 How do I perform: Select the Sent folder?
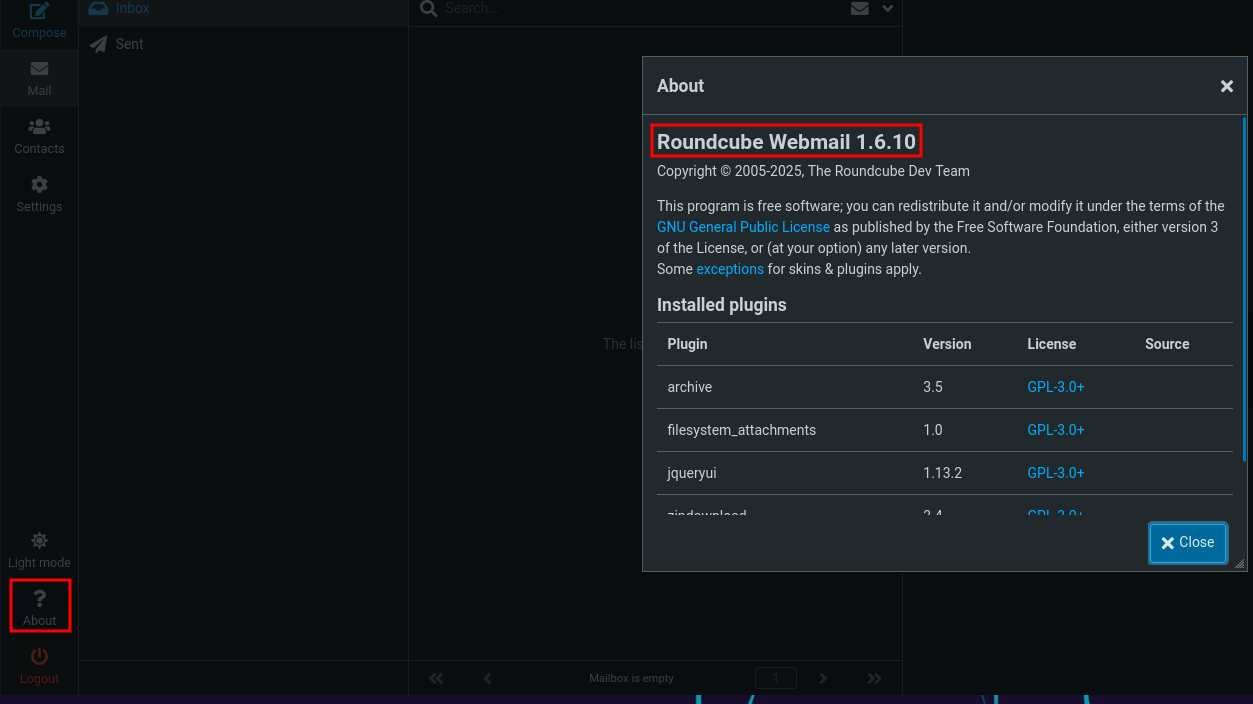(x=243, y=44)
